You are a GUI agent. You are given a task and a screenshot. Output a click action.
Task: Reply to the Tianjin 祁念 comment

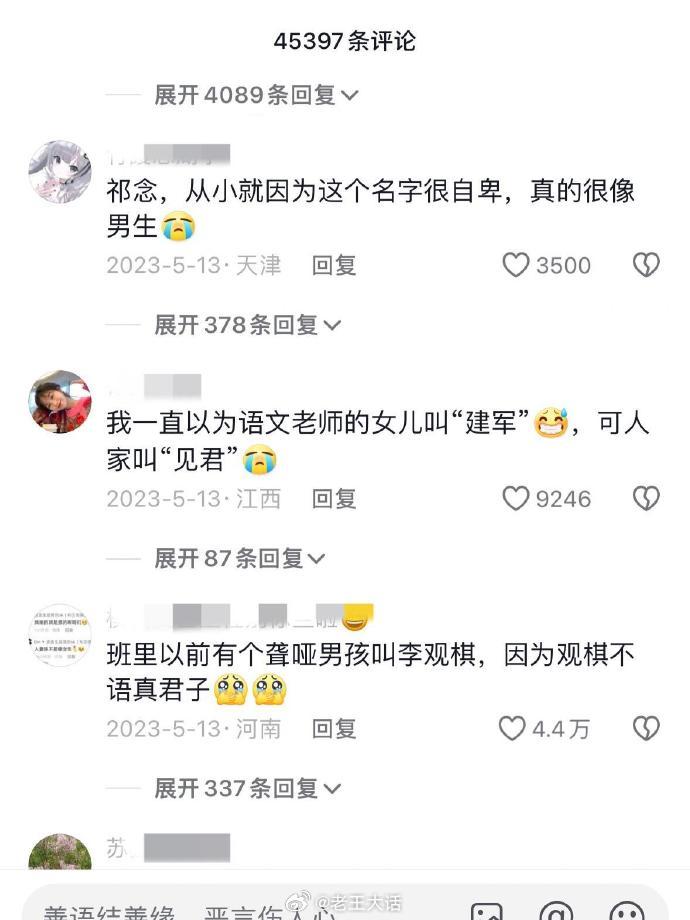point(334,265)
